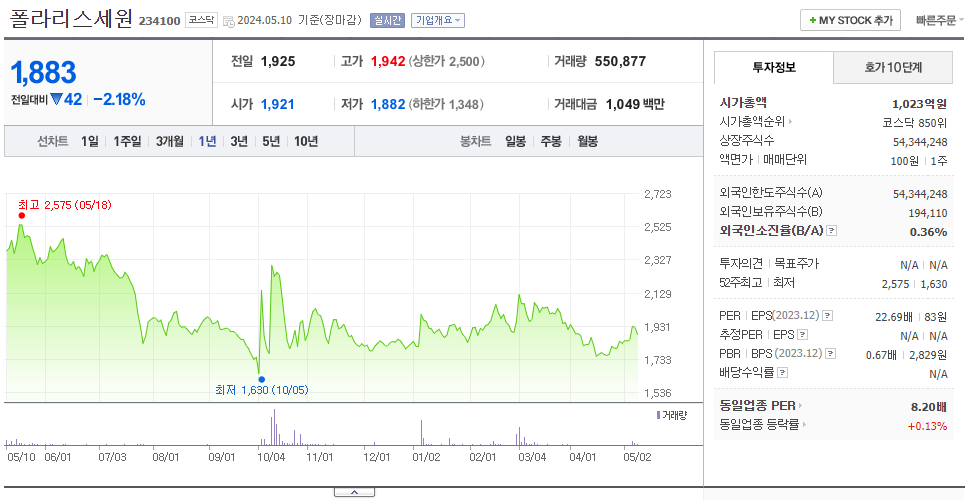Click the 실시간 real-time badge
Image resolution: width=968 pixels, height=500 pixels.
pyautogui.click(x=386, y=20)
